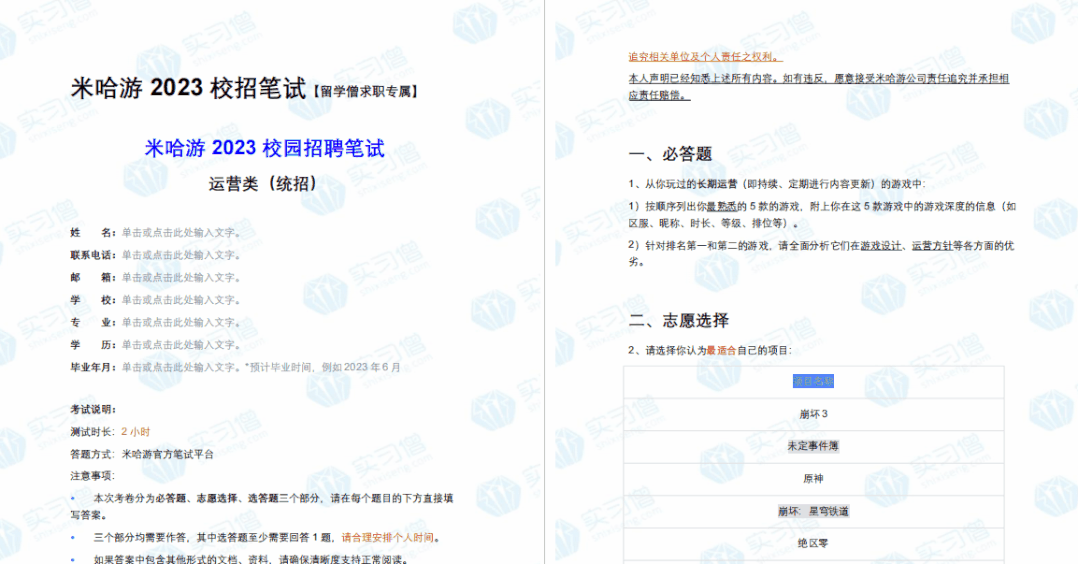This screenshot has width=1078, height=564.
Task: Click the 【留学僧求职专属】 tag in the title
Action: pyautogui.click(x=365, y=91)
